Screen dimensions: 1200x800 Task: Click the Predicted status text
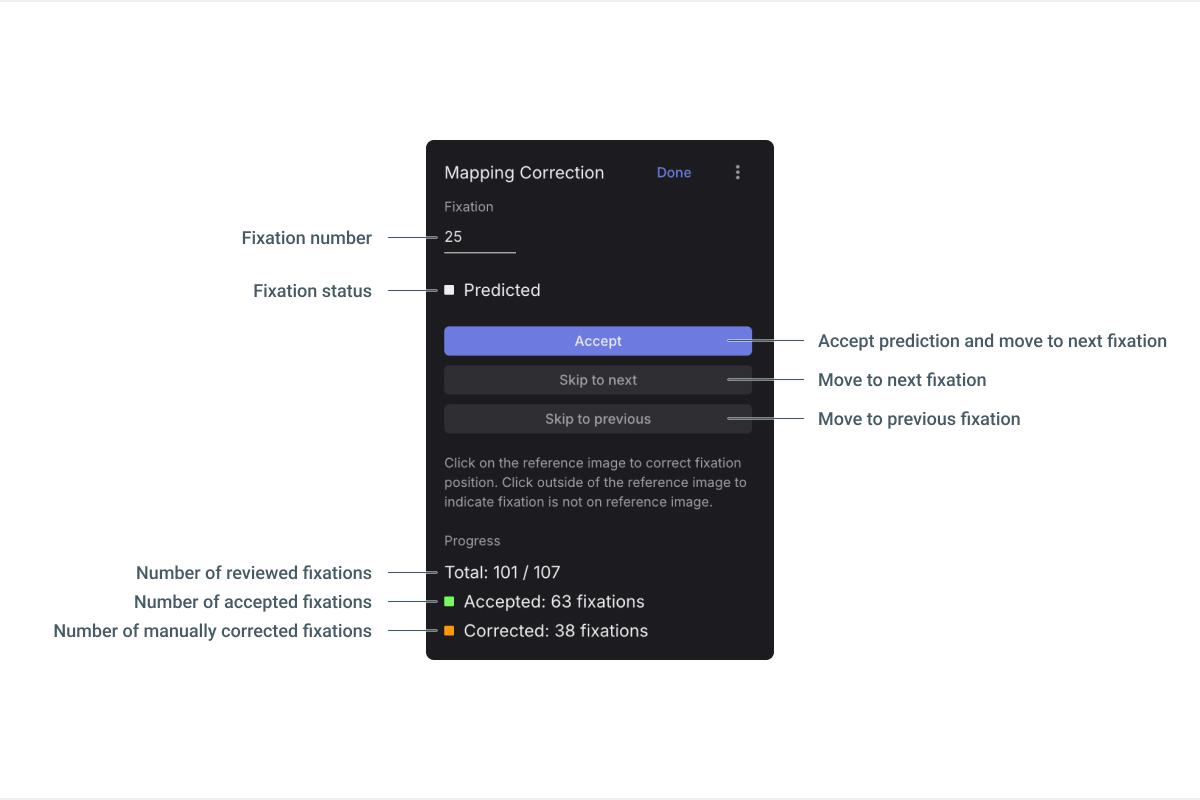coord(502,290)
